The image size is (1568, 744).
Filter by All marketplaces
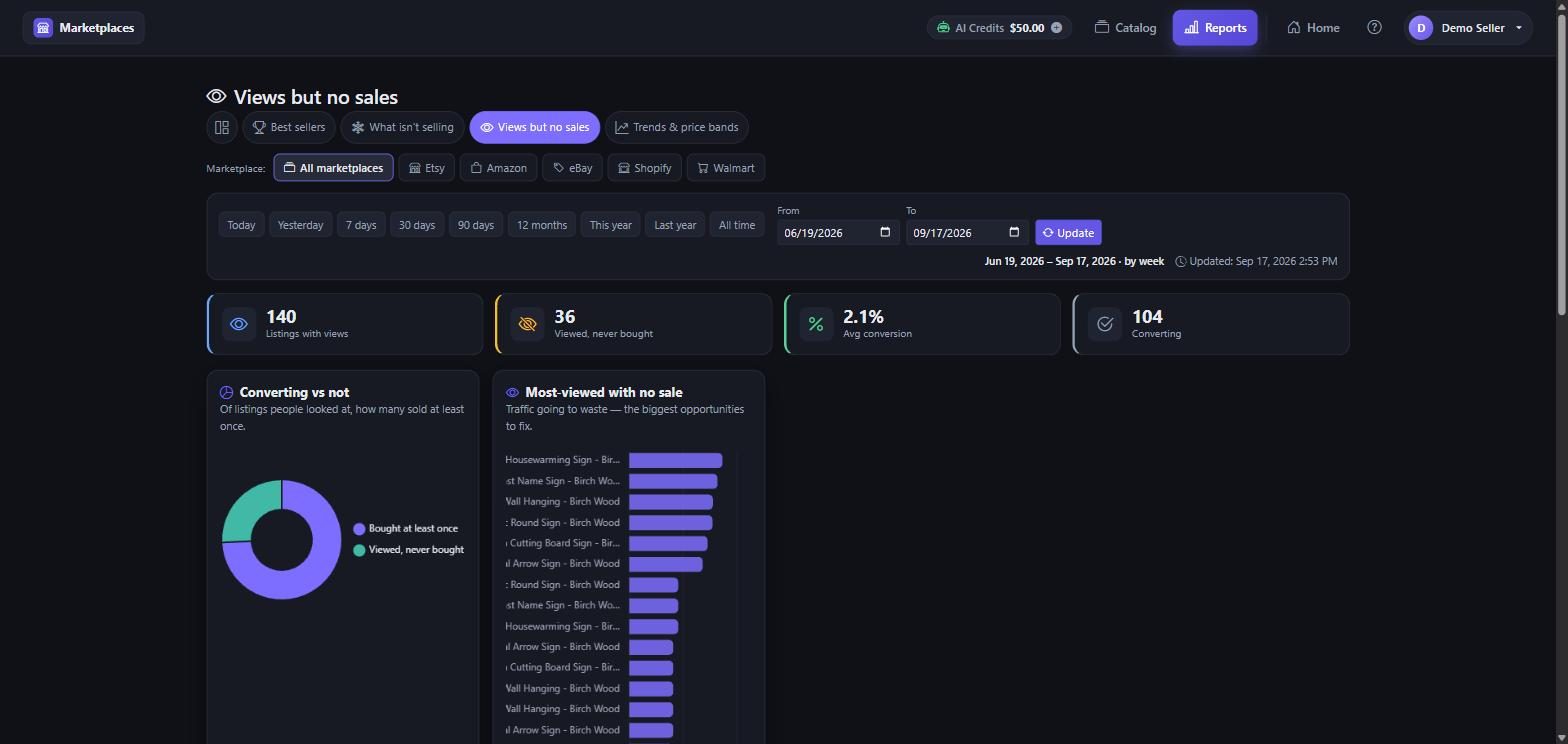pos(333,168)
